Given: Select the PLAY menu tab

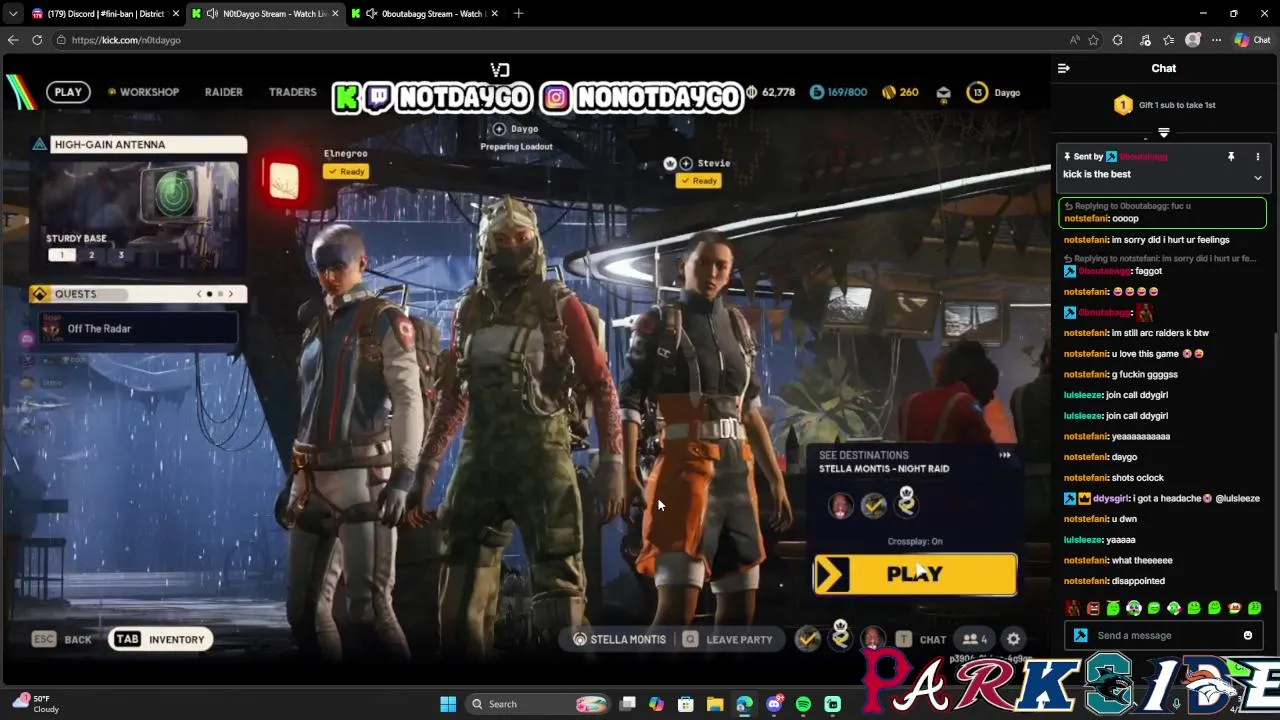Looking at the screenshot, I should (x=68, y=92).
